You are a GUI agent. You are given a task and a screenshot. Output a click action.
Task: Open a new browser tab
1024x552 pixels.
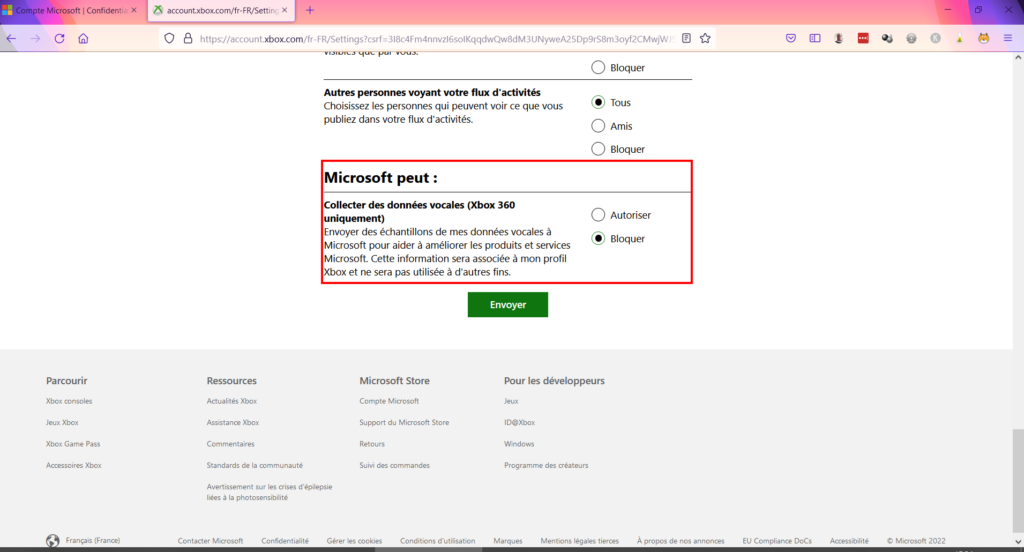(x=310, y=10)
